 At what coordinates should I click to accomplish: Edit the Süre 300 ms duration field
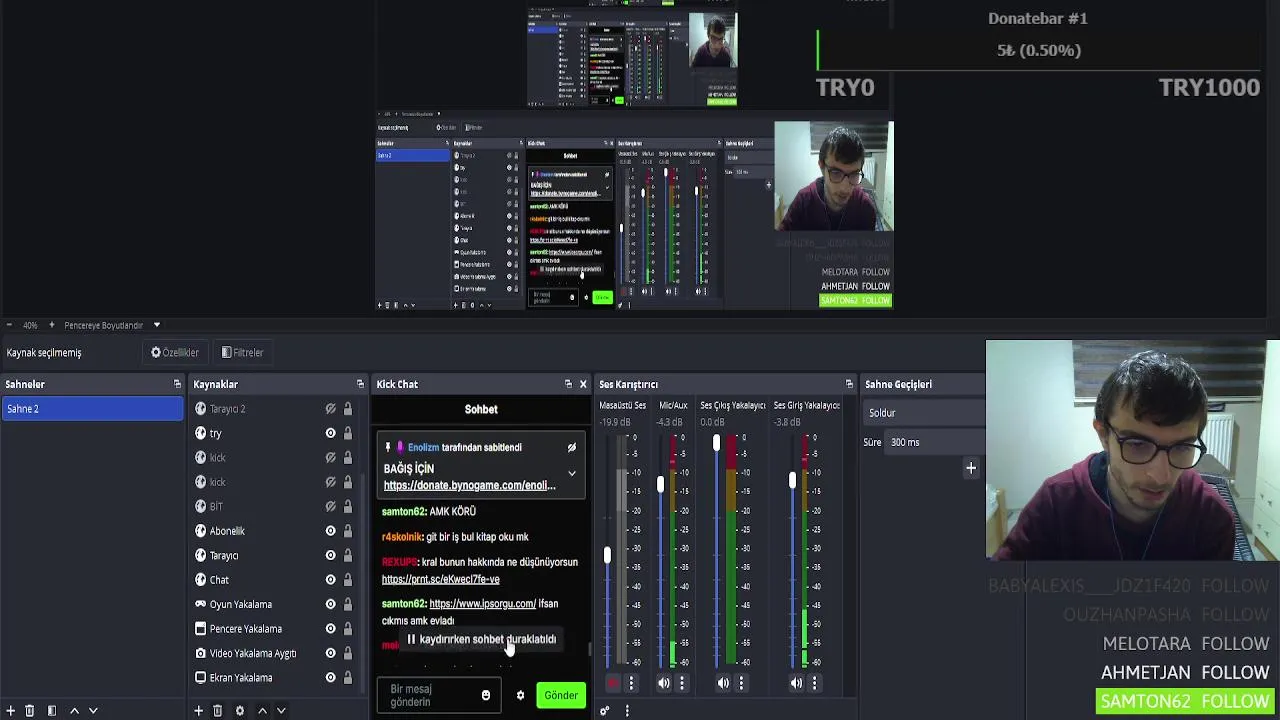936,442
